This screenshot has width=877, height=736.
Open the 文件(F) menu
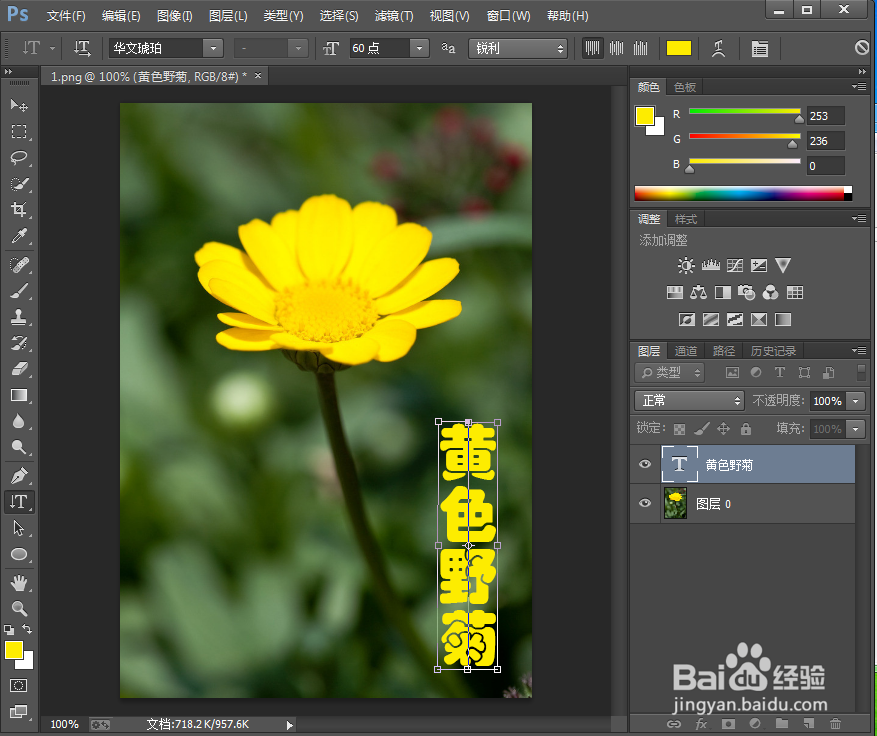point(66,16)
